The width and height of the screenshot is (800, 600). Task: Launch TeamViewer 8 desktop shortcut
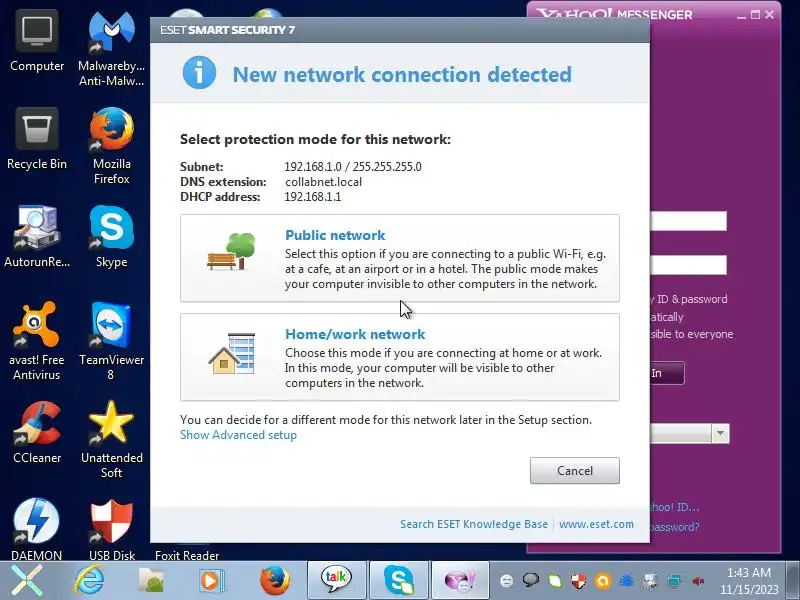pos(111,341)
